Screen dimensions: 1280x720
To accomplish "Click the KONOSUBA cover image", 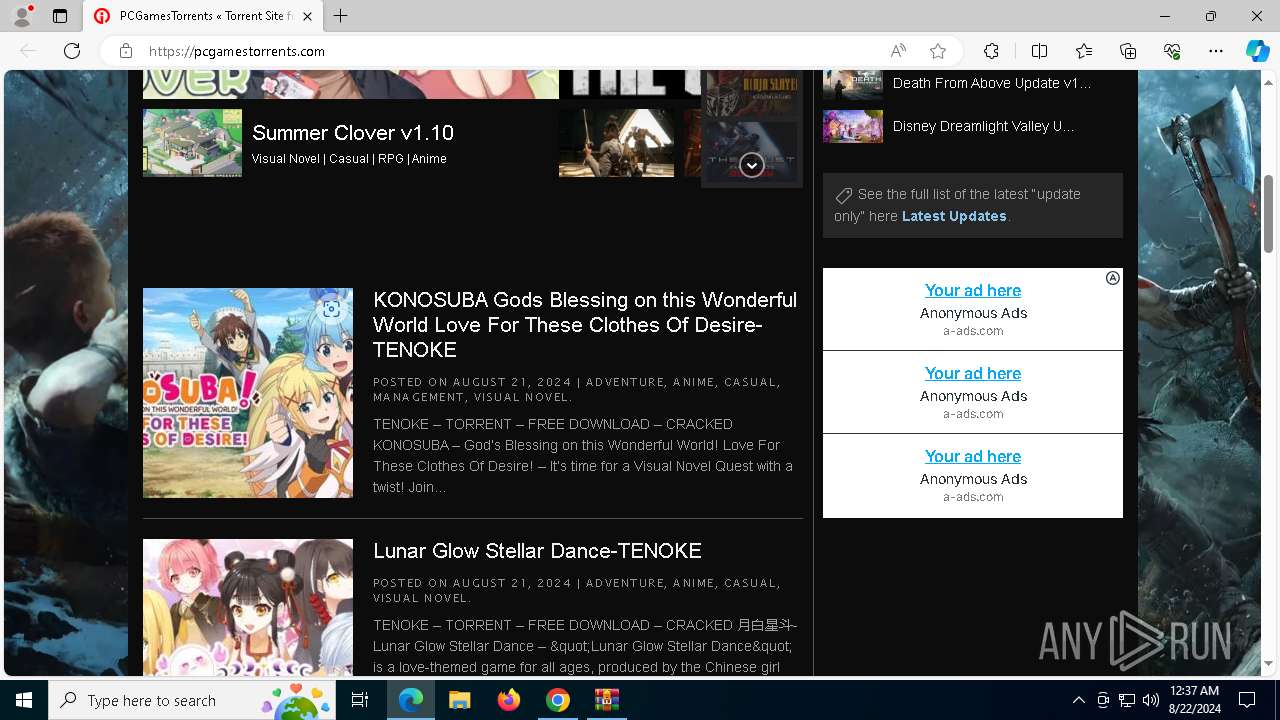I will [248, 393].
